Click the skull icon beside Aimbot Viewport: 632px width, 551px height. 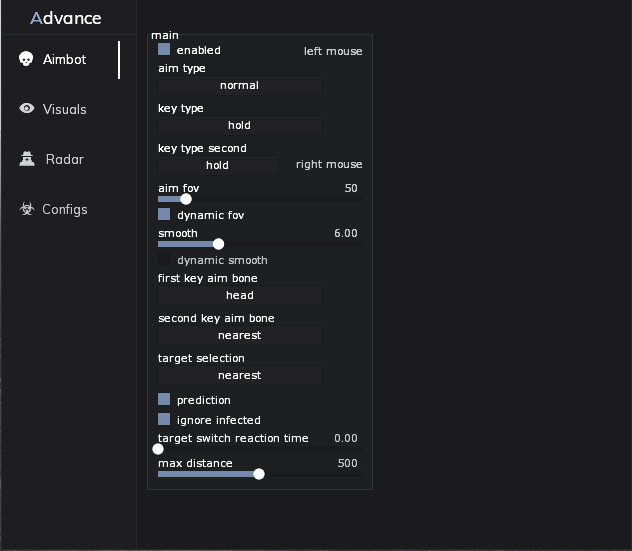[x=27, y=59]
